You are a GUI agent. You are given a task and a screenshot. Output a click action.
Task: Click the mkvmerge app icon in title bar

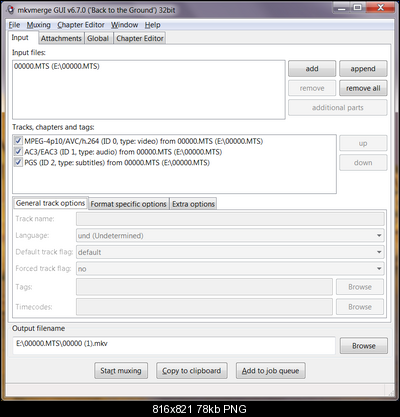pyautogui.click(x=10, y=9)
